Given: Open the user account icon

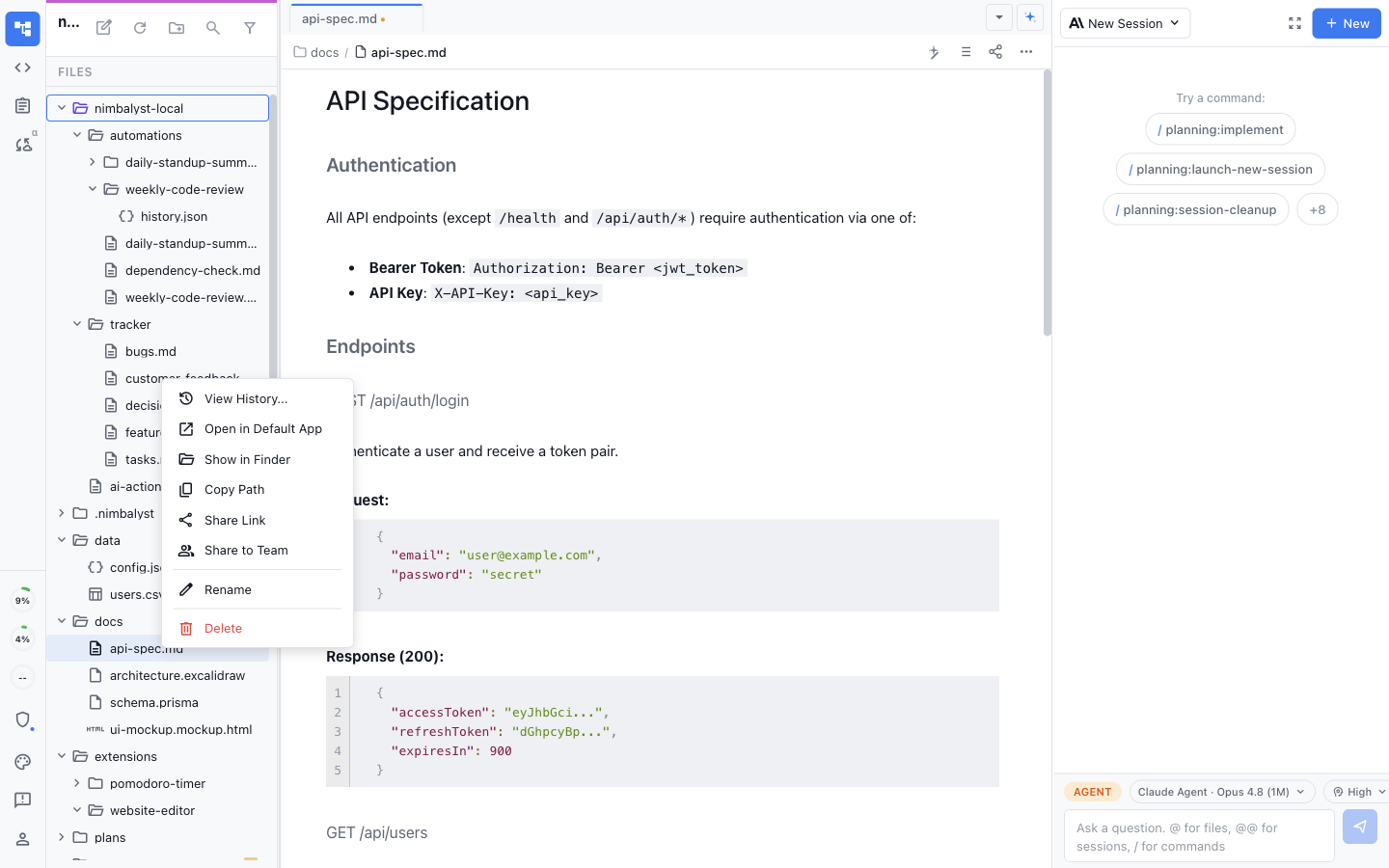Looking at the screenshot, I should coord(23,839).
